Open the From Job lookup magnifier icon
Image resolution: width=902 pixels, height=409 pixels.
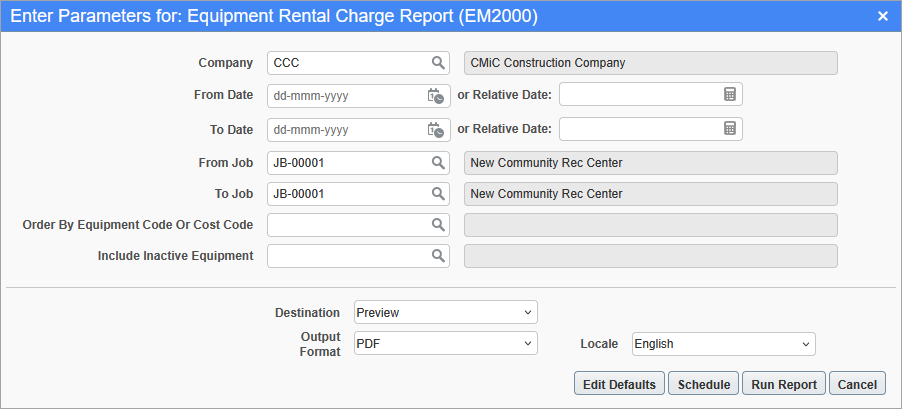tap(438, 163)
